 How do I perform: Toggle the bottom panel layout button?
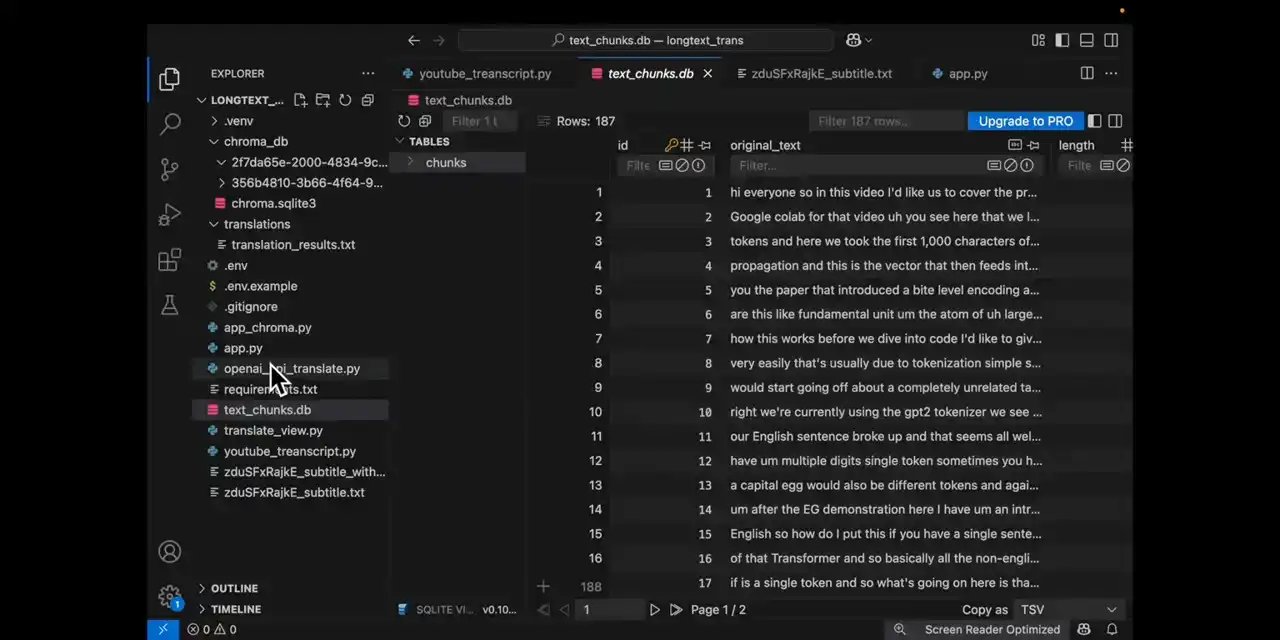point(1087,40)
